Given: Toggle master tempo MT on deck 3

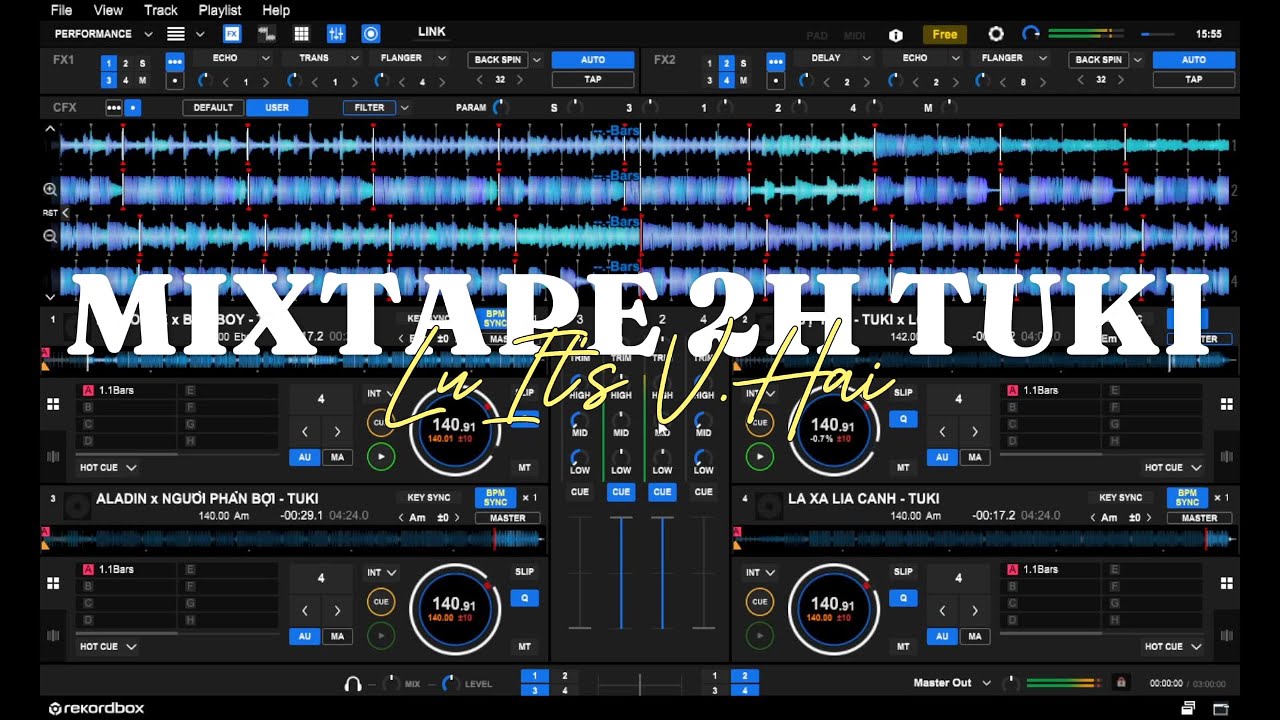Looking at the screenshot, I should click(x=524, y=647).
